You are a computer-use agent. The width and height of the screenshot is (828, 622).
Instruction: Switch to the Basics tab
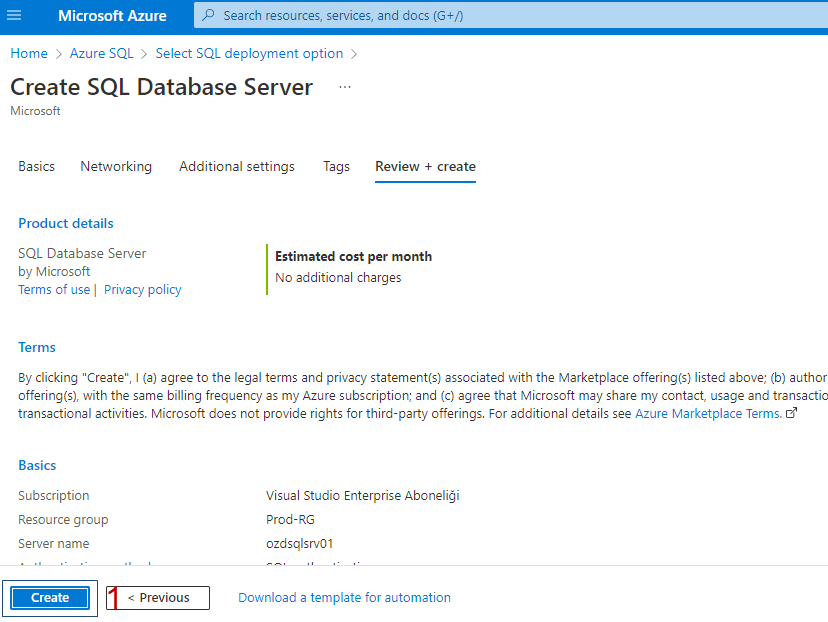tap(36, 166)
